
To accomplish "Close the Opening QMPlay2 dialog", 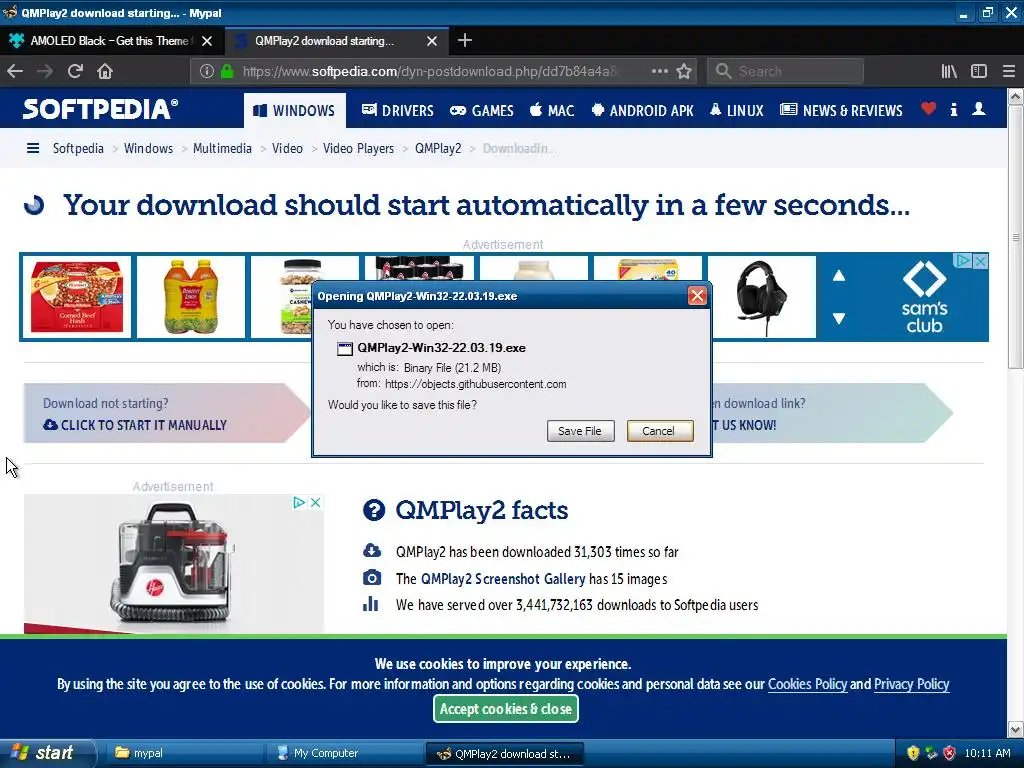I will [x=697, y=296].
